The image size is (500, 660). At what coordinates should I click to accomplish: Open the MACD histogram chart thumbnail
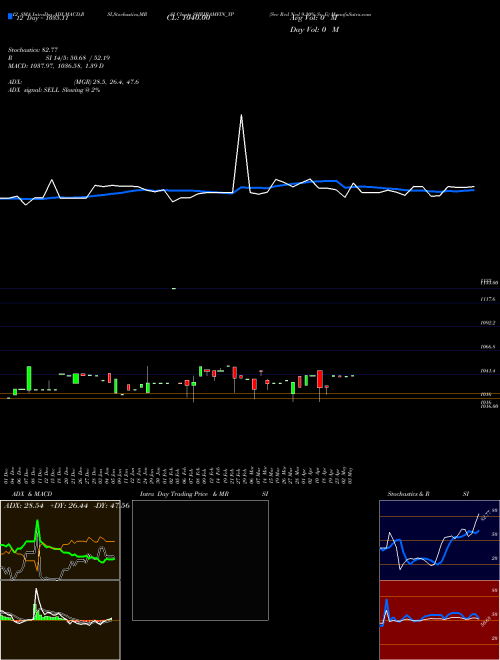point(60,620)
